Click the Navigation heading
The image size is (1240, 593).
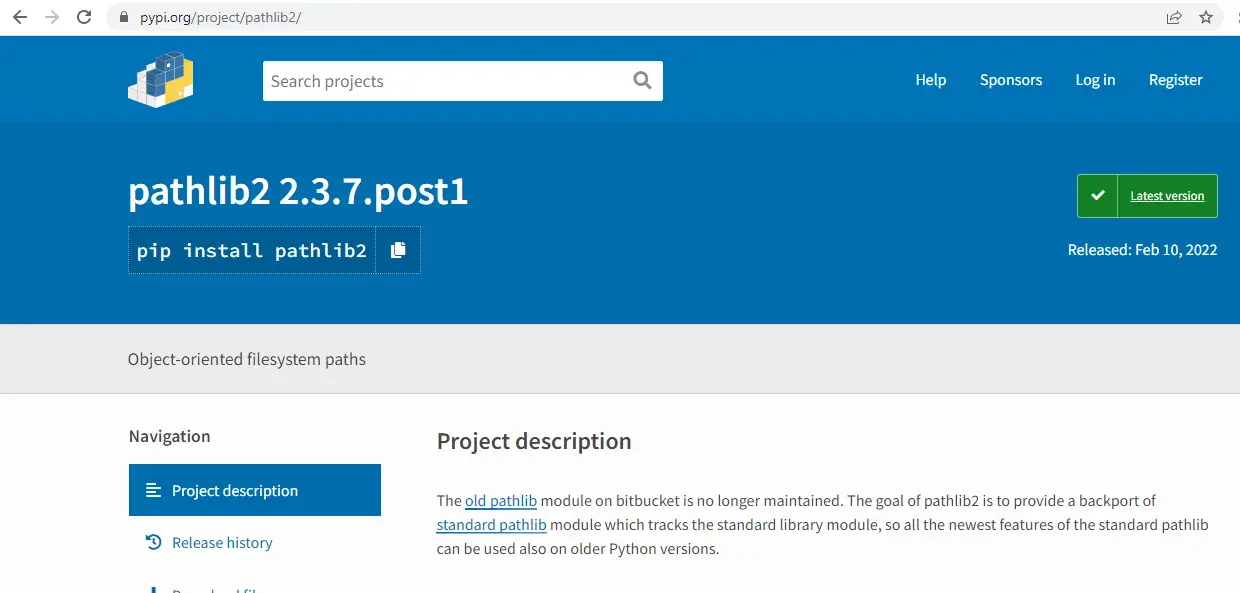[x=170, y=436]
